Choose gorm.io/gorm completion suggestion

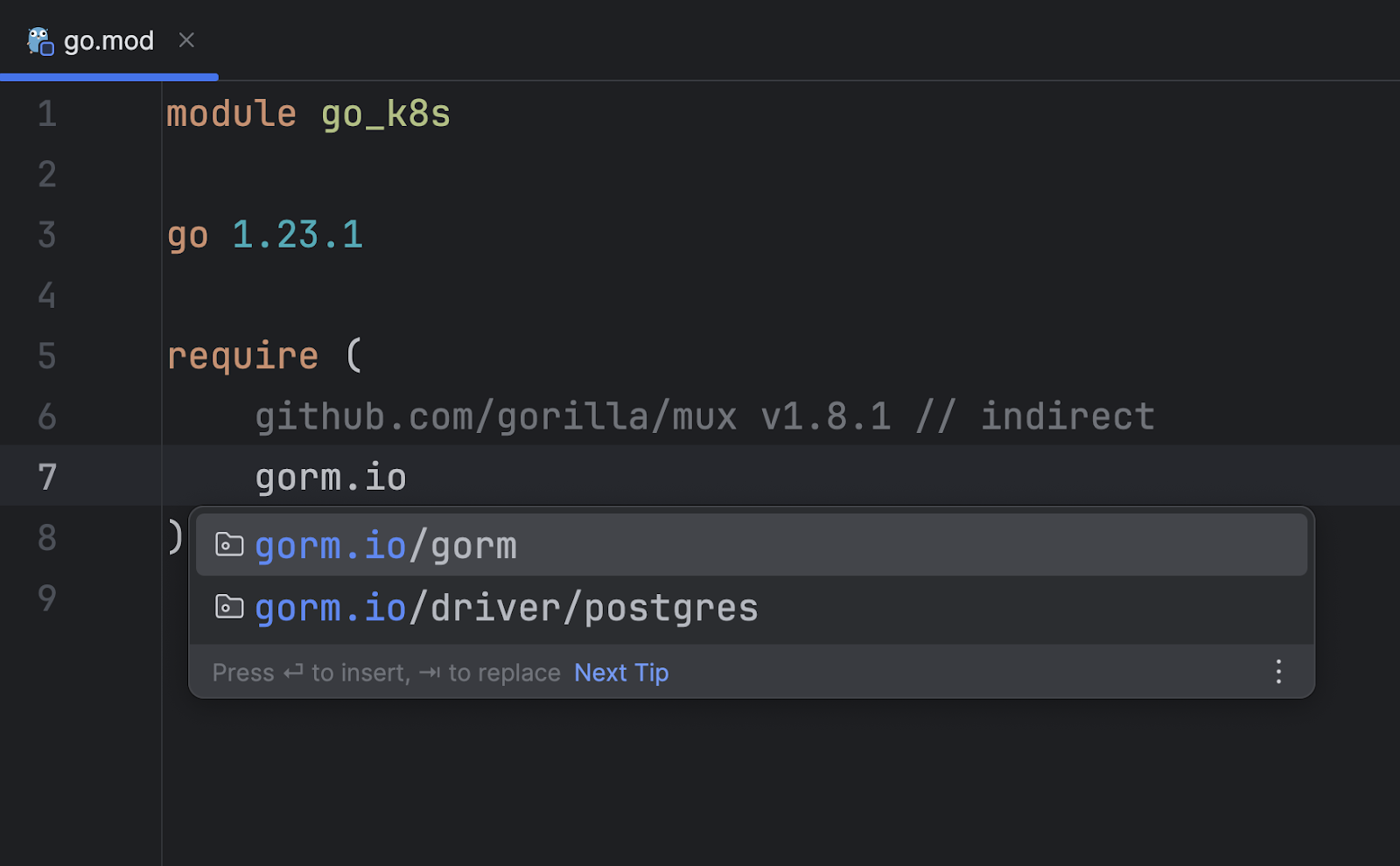[x=751, y=545]
